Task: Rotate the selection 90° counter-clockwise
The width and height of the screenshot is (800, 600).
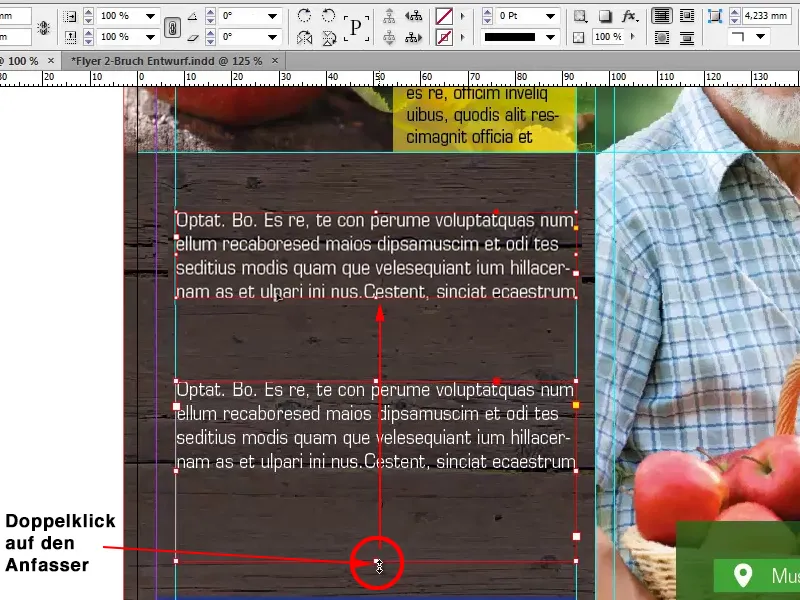Action: tap(329, 16)
